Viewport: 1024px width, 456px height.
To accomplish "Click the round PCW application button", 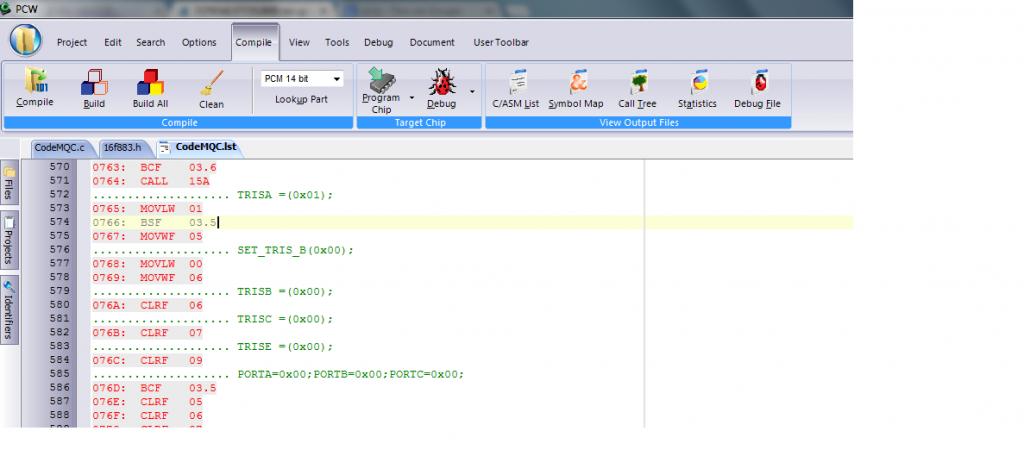I will [26, 40].
